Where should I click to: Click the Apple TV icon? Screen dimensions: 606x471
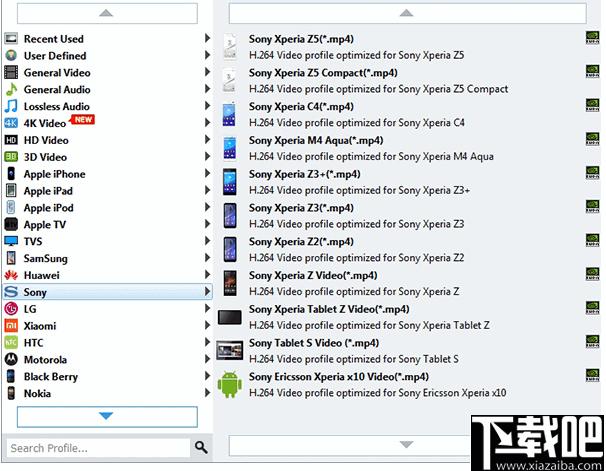click(11, 224)
